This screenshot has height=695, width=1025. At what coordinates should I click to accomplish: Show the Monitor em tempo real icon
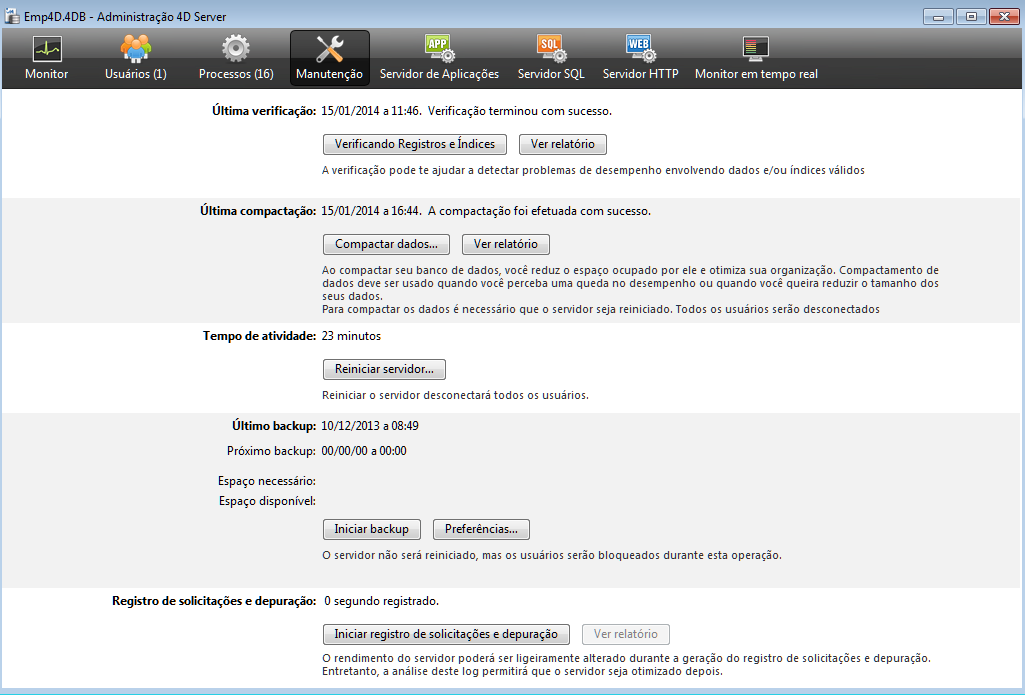(756, 48)
